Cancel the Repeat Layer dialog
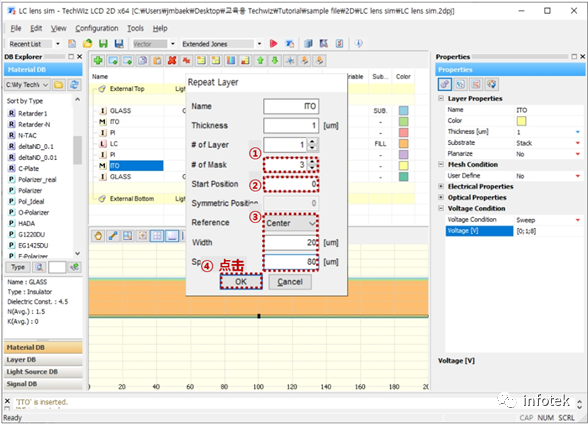Screen dimensions: 588x424 pos(290,282)
